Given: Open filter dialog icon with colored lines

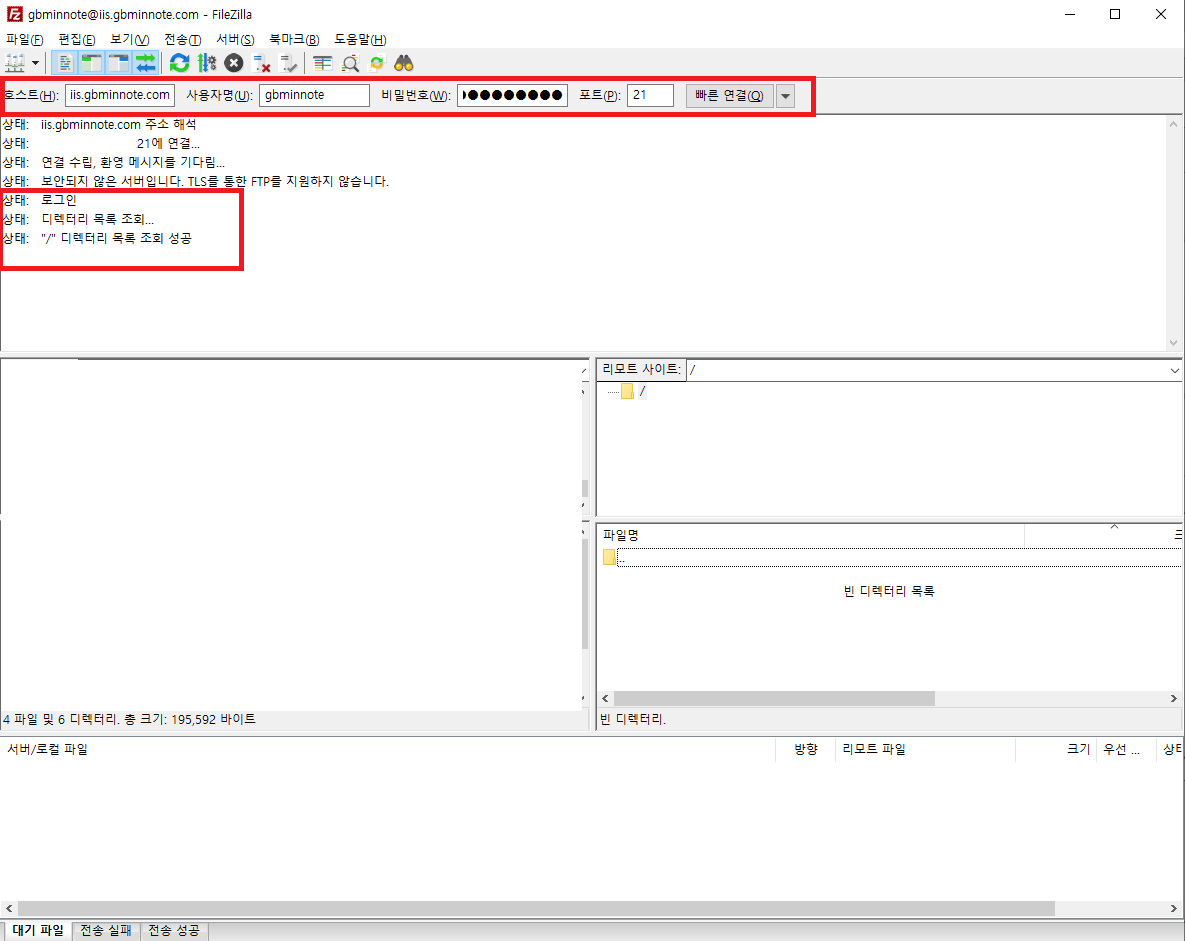Looking at the screenshot, I should click(323, 63).
